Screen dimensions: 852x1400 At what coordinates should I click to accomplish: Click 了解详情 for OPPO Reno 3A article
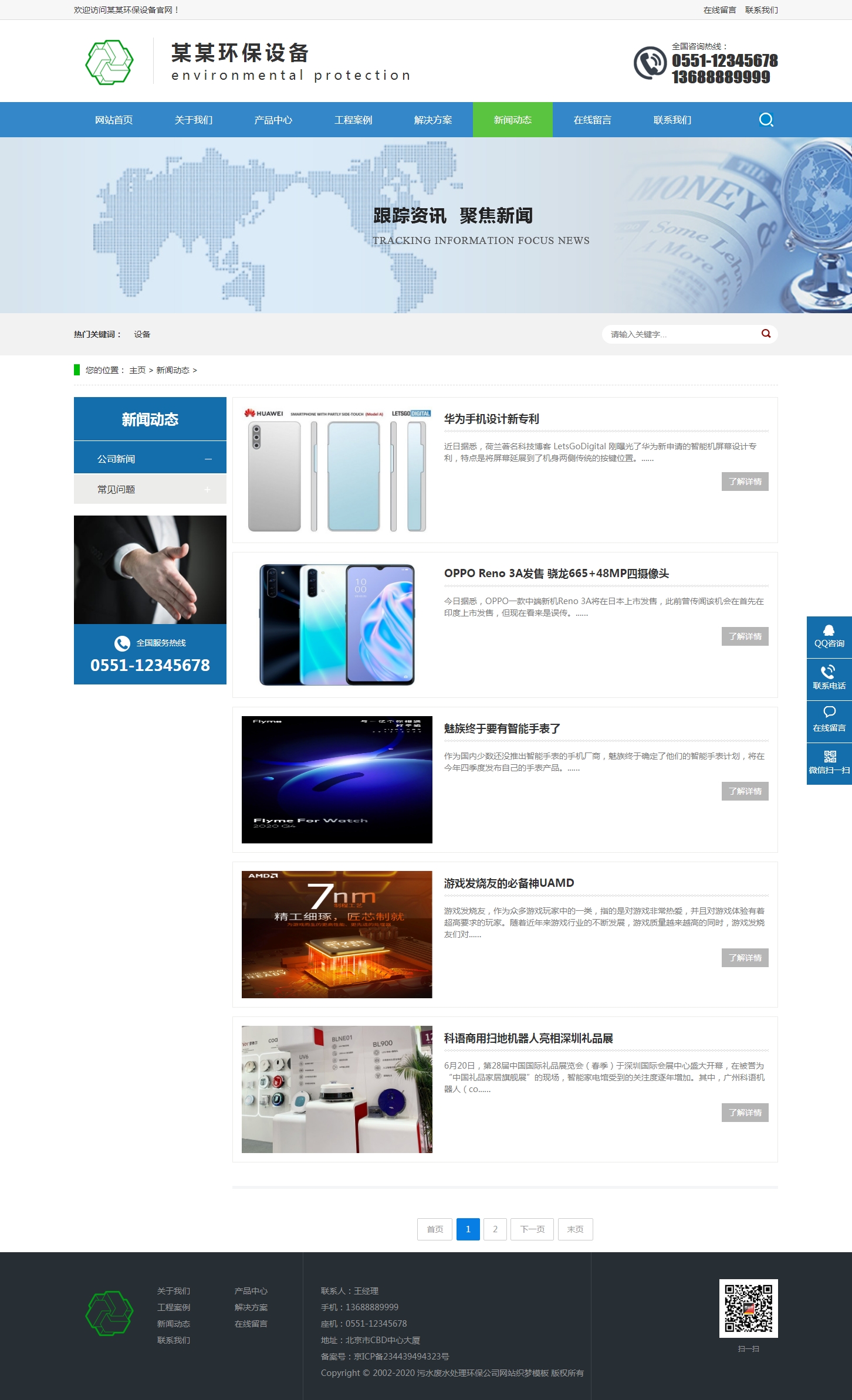pos(745,636)
